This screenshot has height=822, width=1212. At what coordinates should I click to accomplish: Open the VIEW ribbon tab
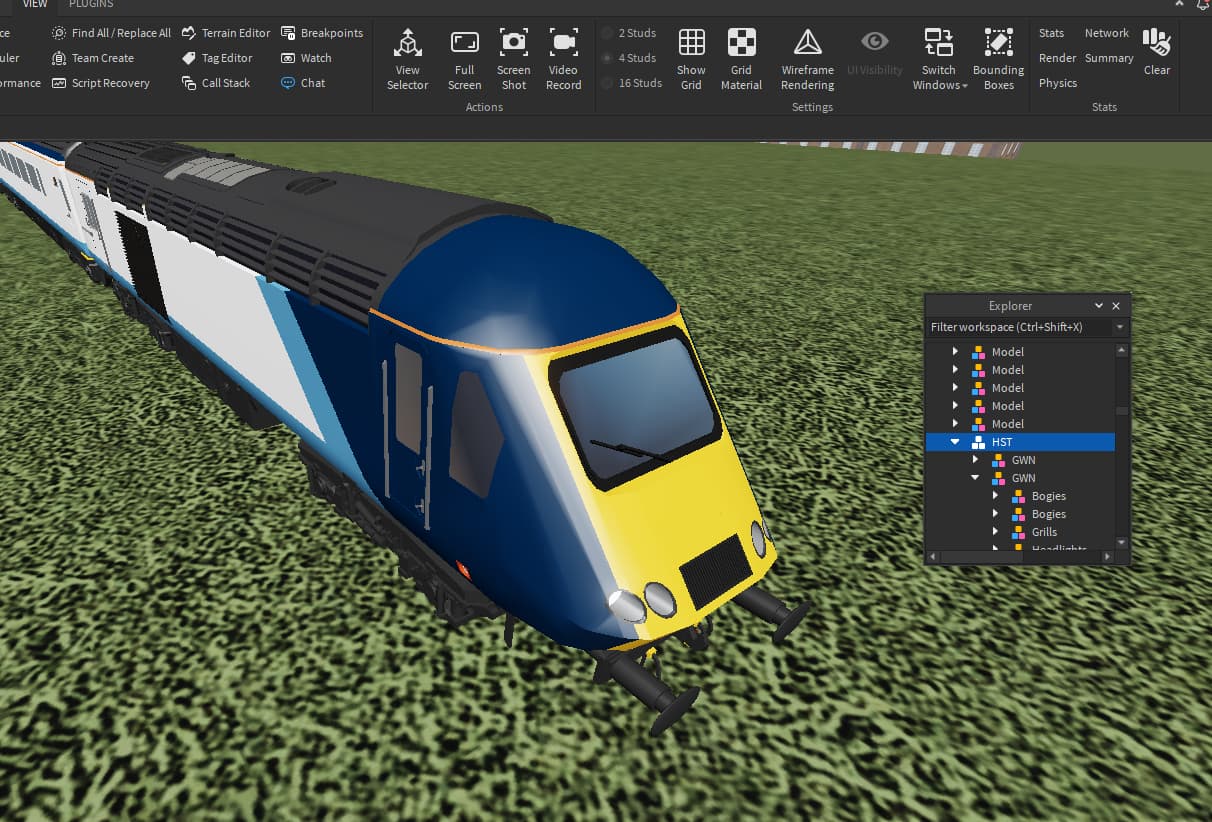click(x=35, y=5)
